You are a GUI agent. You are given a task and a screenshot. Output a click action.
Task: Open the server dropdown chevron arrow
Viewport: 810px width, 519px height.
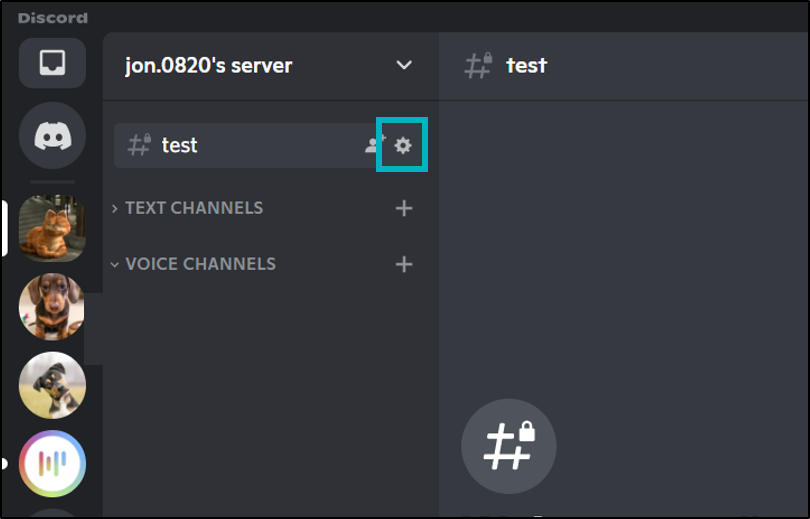pyautogui.click(x=404, y=66)
